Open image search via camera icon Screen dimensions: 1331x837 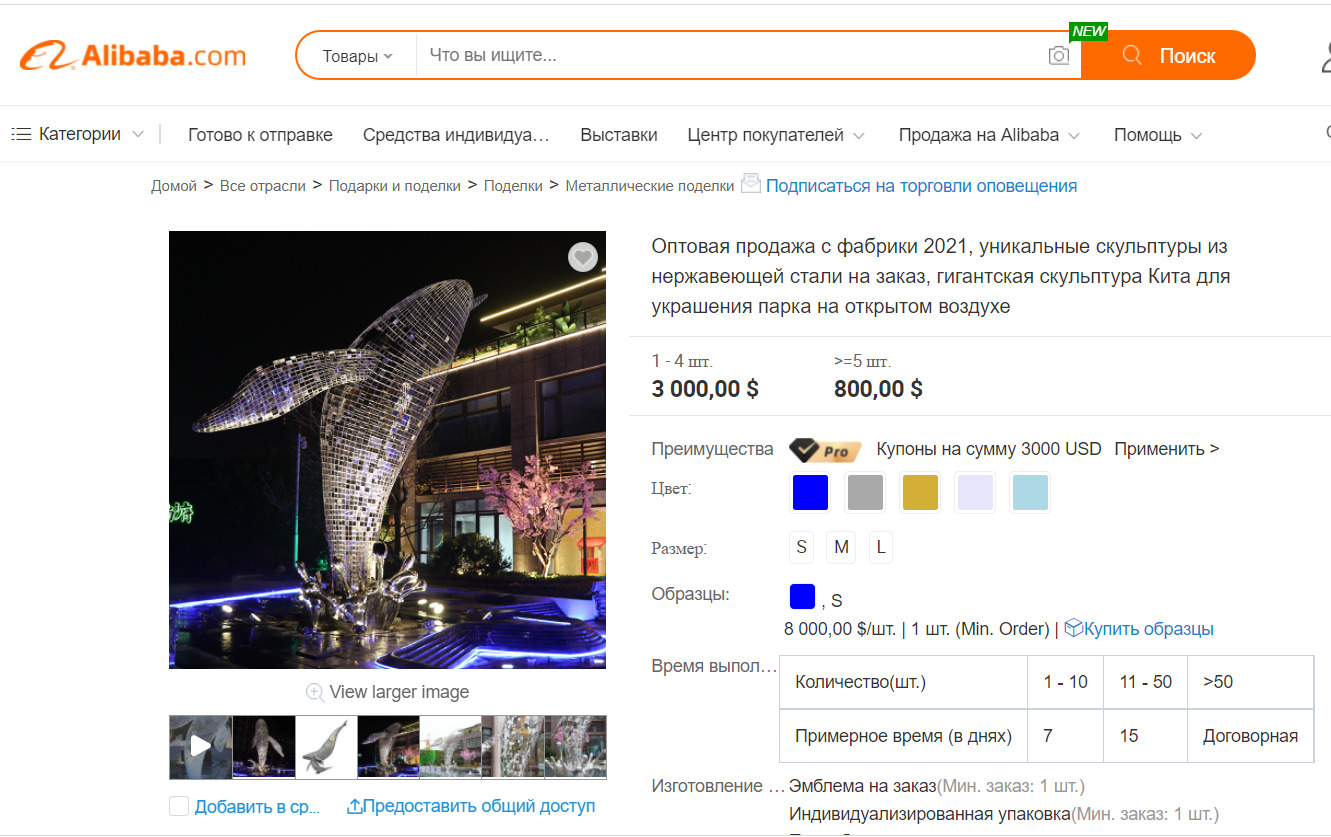click(x=1059, y=56)
